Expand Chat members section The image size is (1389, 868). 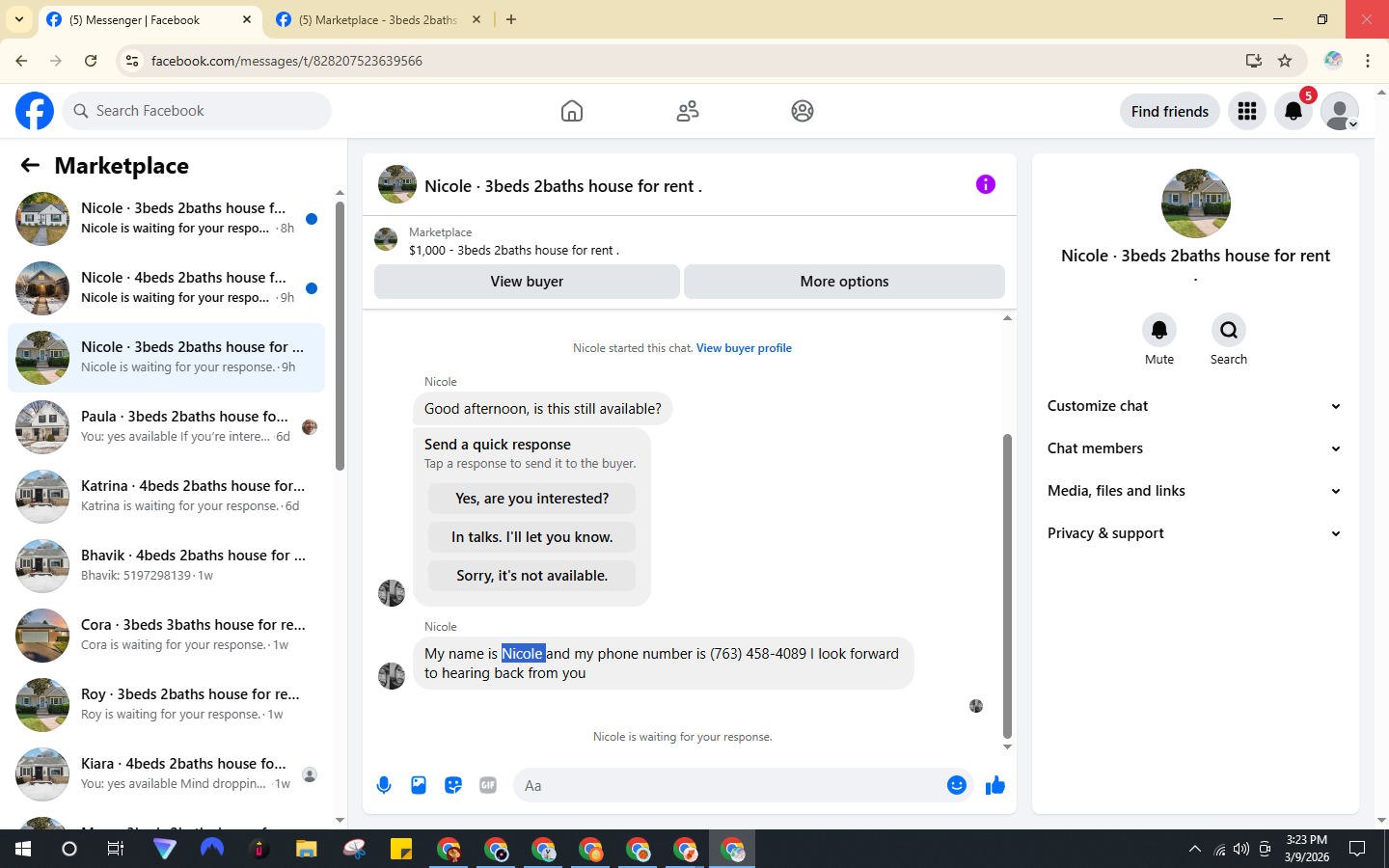pyautogui.click(x=1194, y=448)
